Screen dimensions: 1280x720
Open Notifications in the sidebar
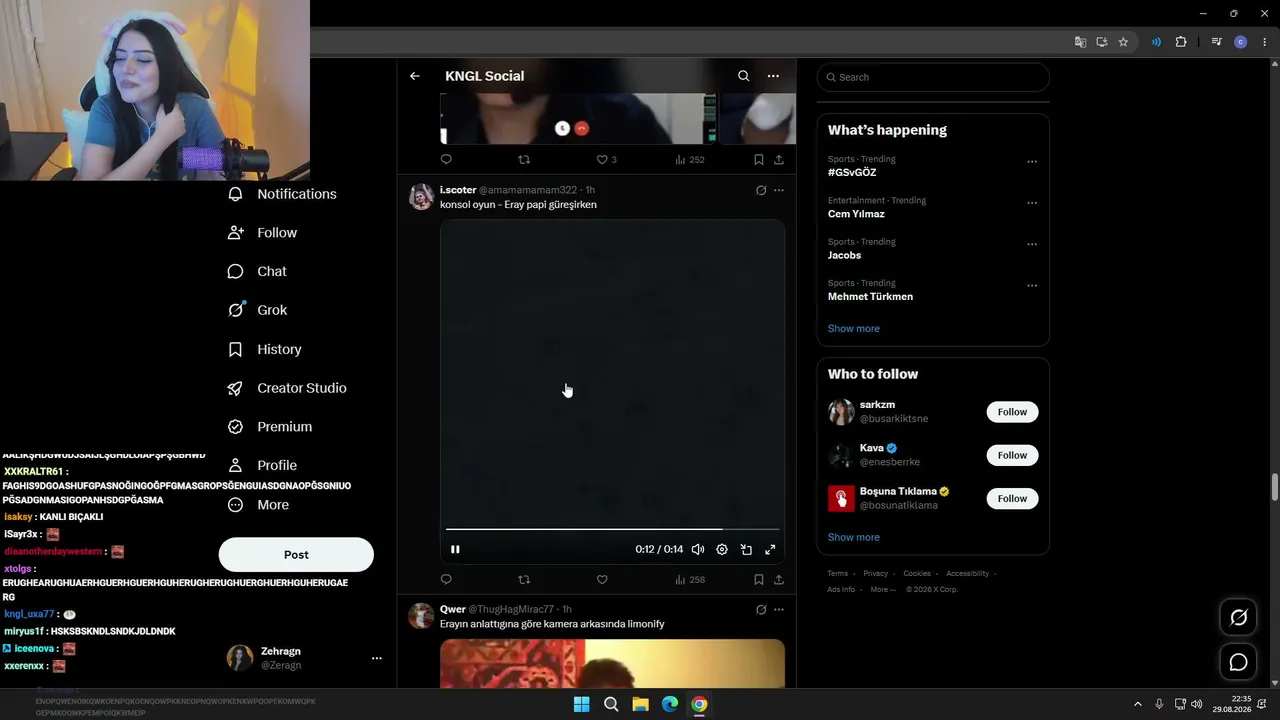282,194
